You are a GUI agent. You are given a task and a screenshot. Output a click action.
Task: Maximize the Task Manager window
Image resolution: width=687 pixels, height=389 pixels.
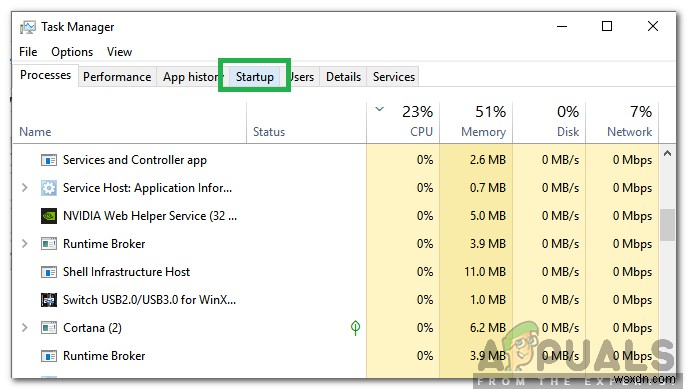click(x=607, y=27)
